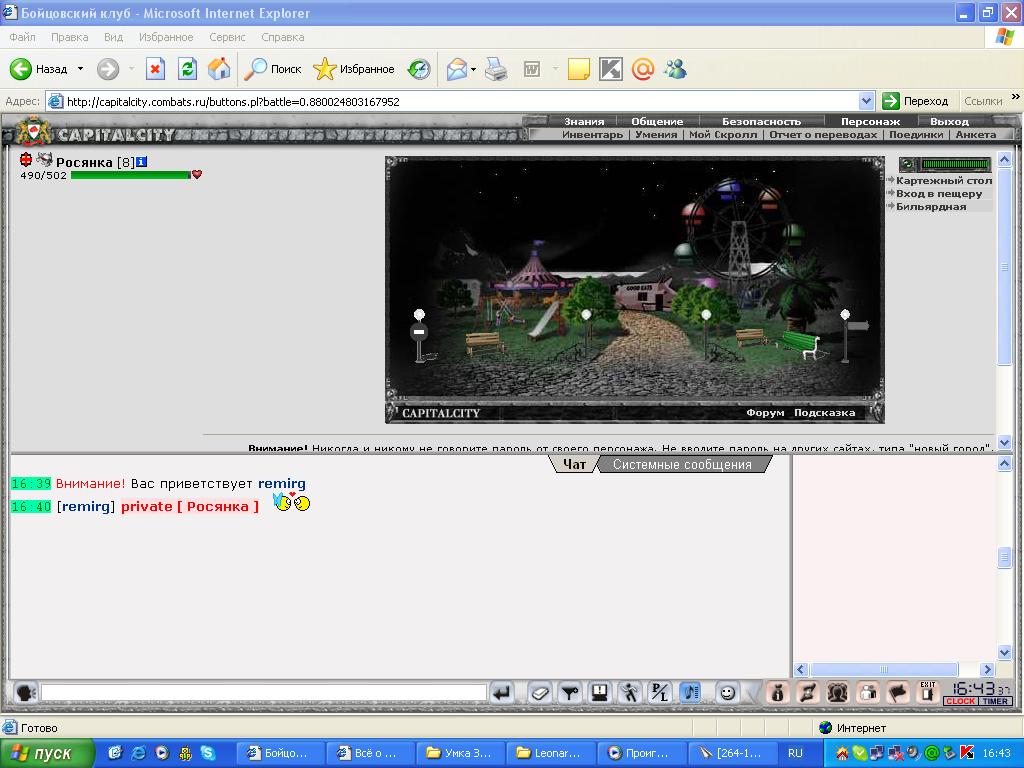Click the running man icon in chat bar
Screen dimensions: 1024x768
pyautogui.click(x=630, y=692)
